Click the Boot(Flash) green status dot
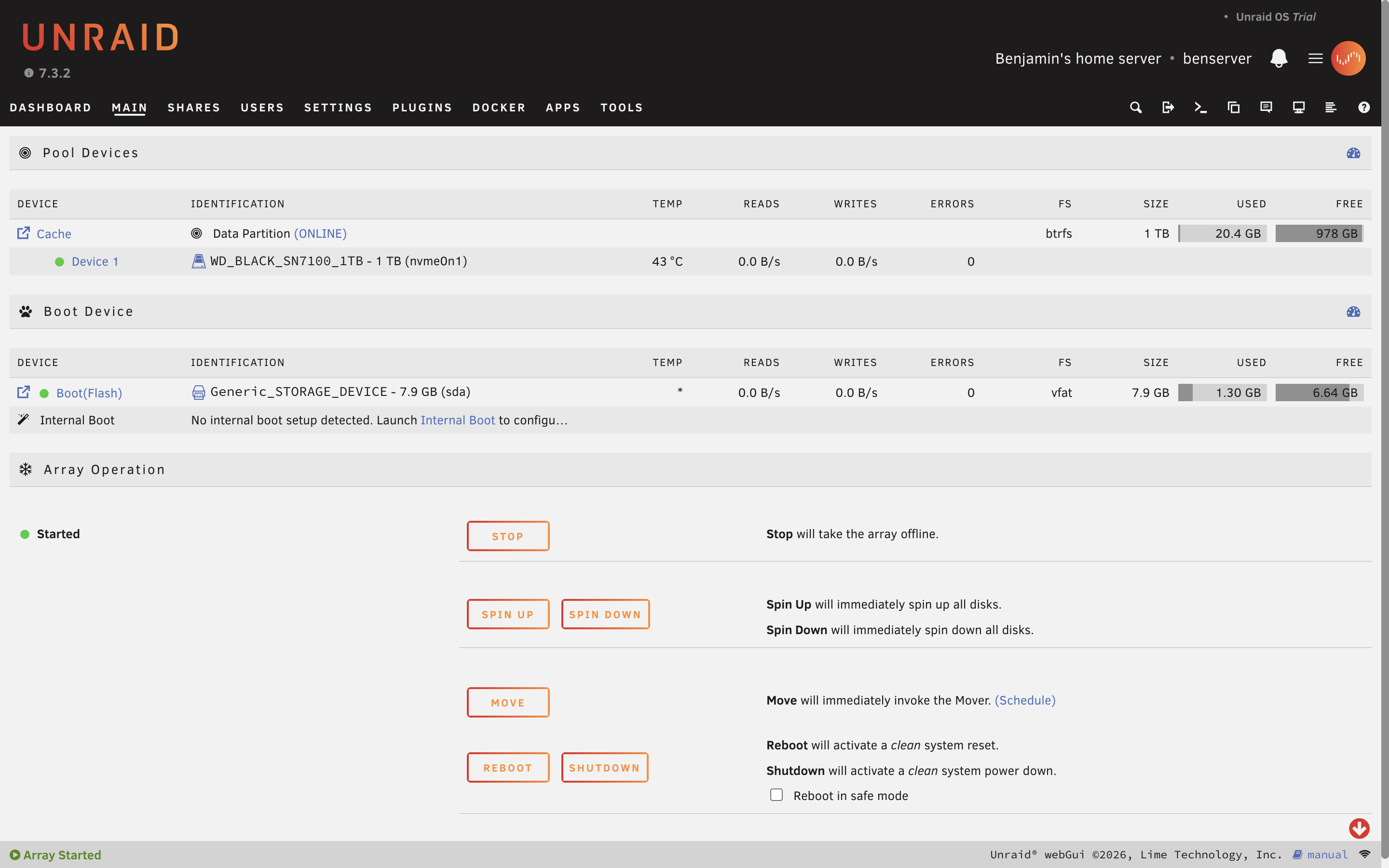Image resolution: width=1389 pixels, height=868 pixels. 43,393
